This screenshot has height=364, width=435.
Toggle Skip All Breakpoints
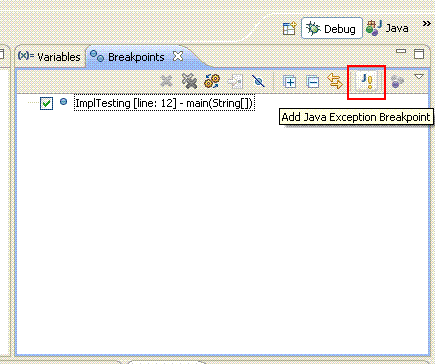click(x=258, y=81)
